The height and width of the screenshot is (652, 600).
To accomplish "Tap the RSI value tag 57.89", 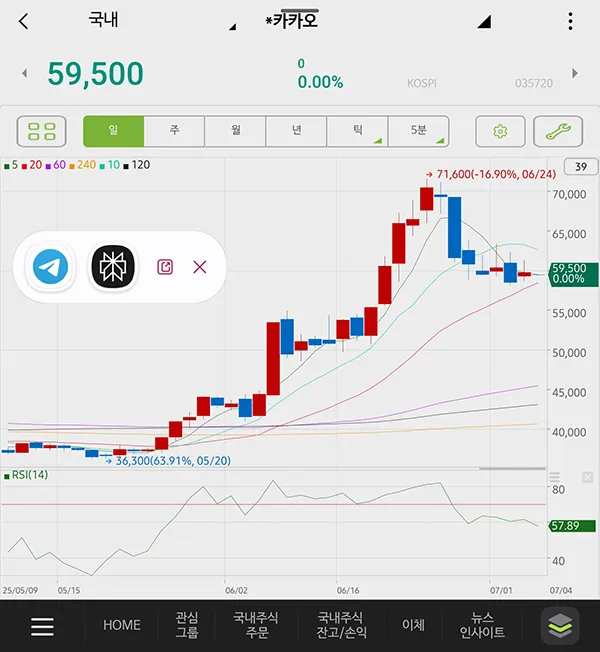I will [572, 526].
